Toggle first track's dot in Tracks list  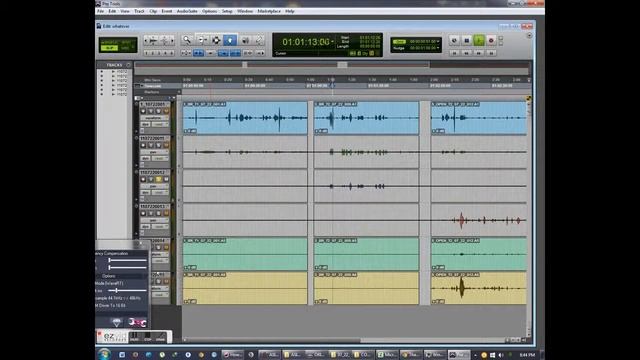click(x=102, y=71)
